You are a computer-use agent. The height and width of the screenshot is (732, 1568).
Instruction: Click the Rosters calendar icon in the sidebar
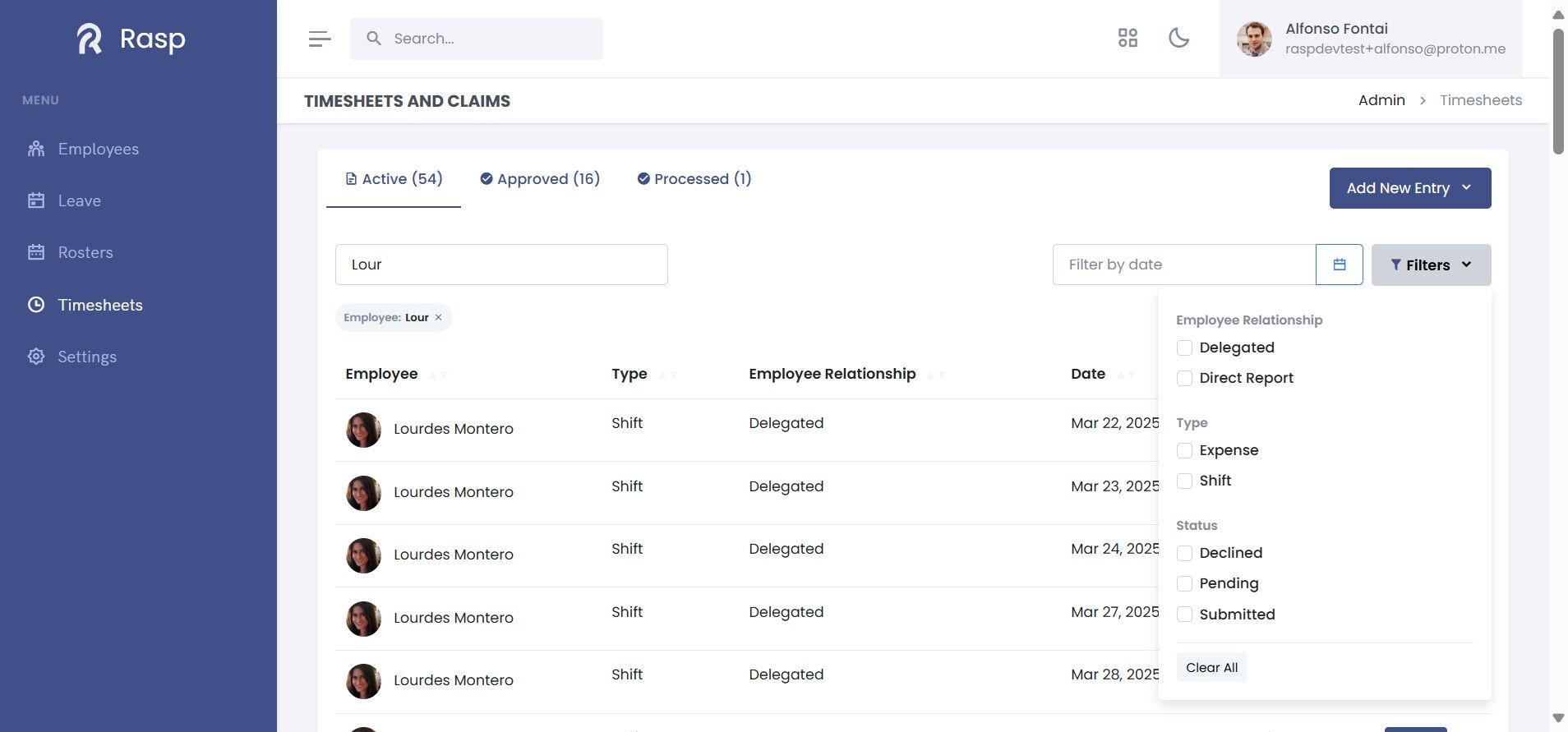[x=36, y=252]
